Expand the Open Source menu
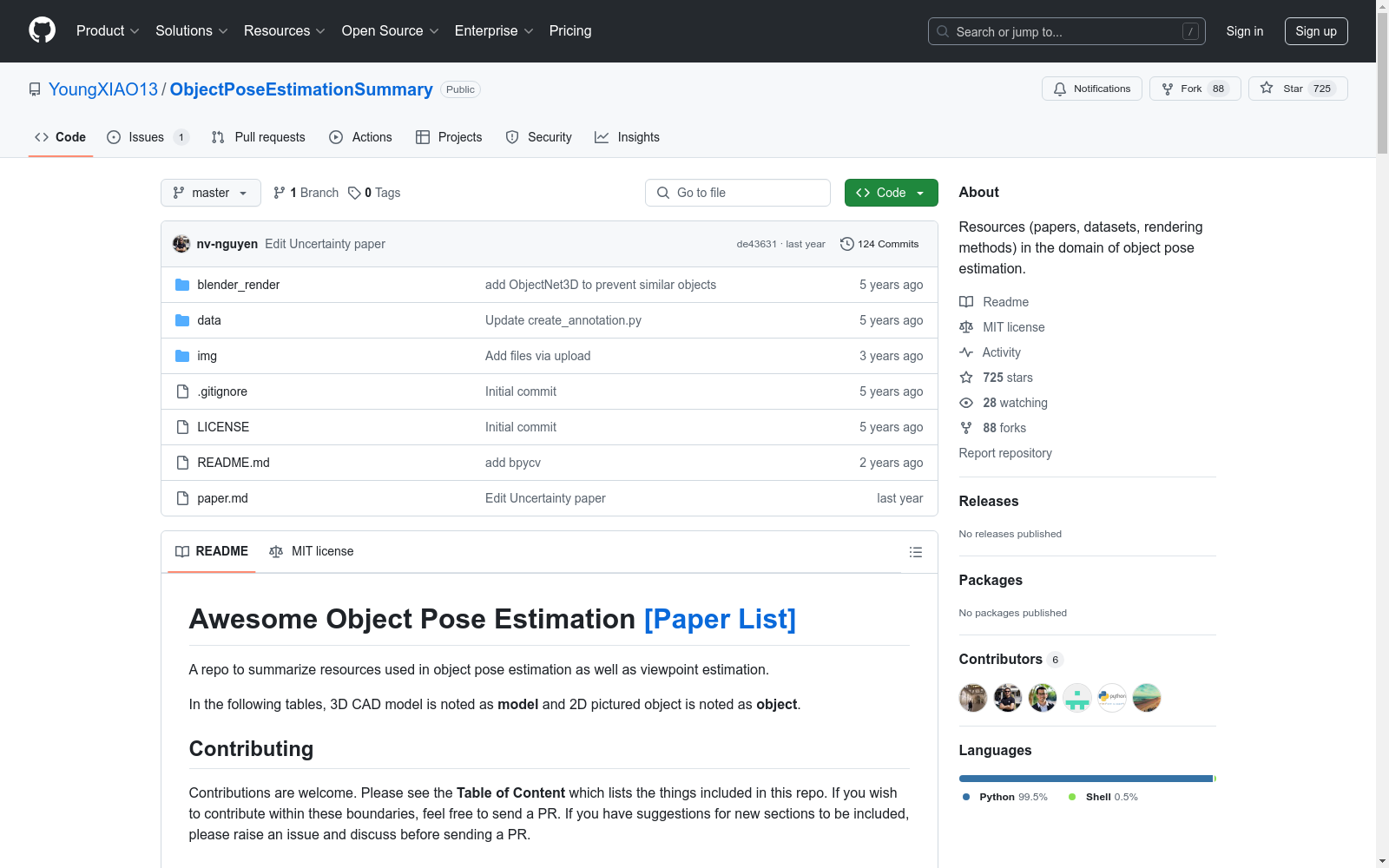The width and height of the screenshot is (1389, 868). 391,31
